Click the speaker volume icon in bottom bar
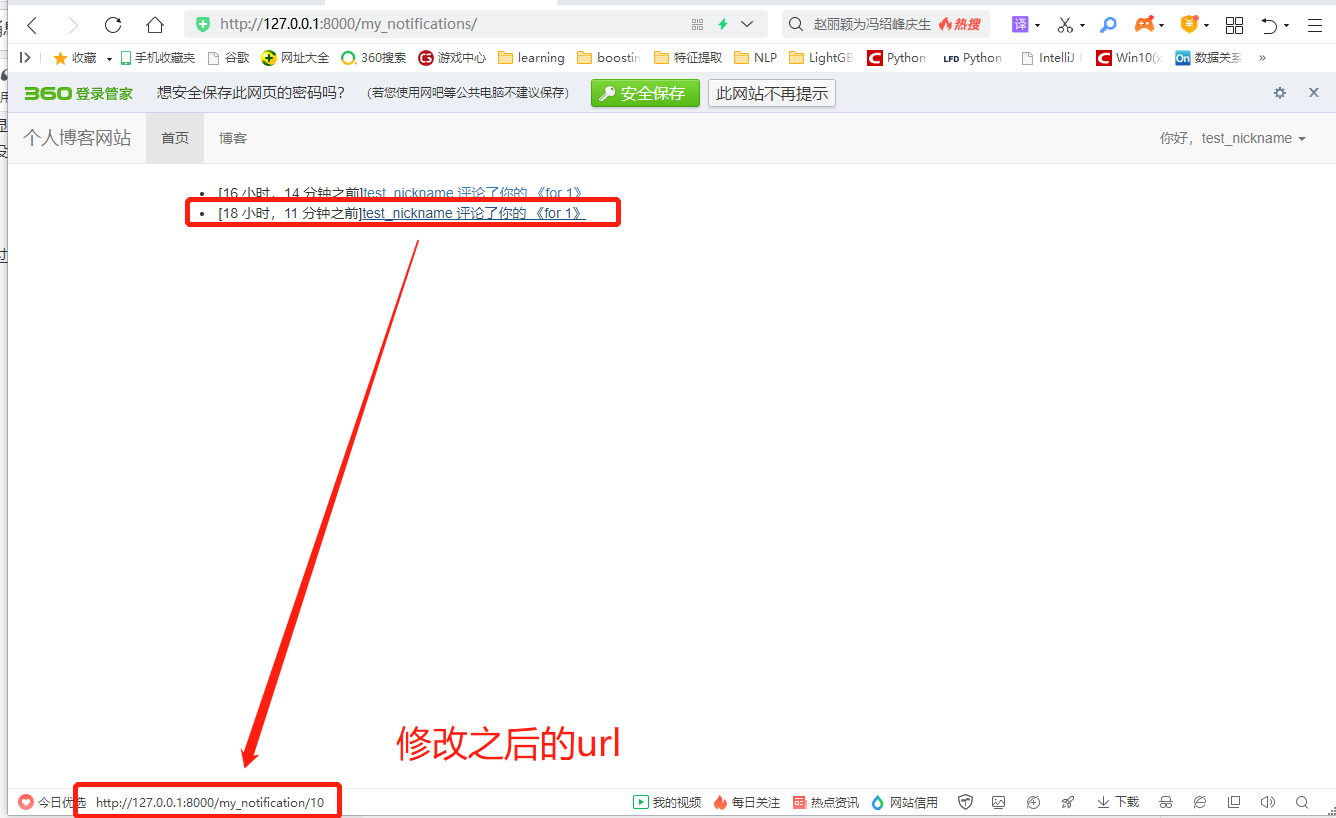1336x818 pixels. point(1267,802)
